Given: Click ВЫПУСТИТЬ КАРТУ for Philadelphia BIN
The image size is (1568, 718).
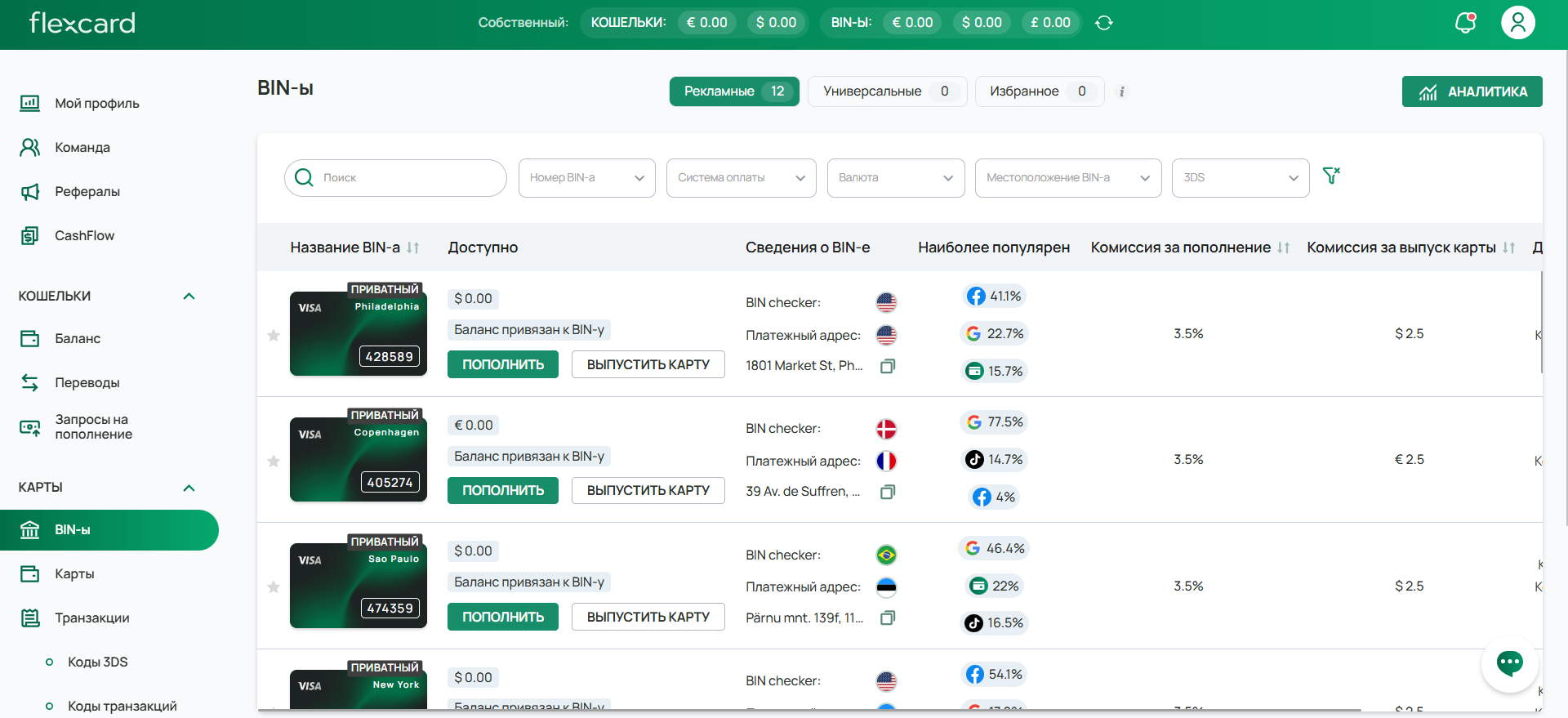Looking at the screenshot, I should (648, 364).
